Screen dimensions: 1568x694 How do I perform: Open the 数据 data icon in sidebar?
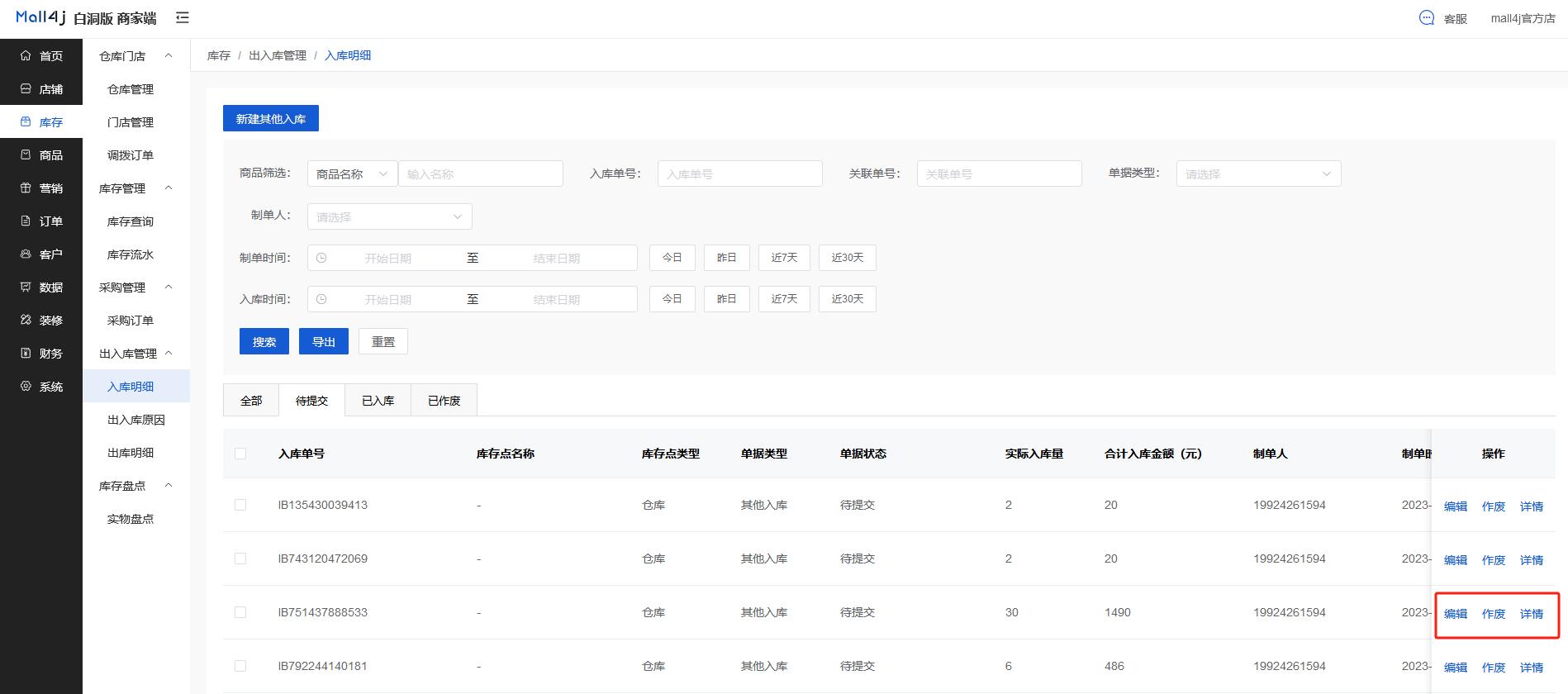pyautogui.click(x=26, y=287)
